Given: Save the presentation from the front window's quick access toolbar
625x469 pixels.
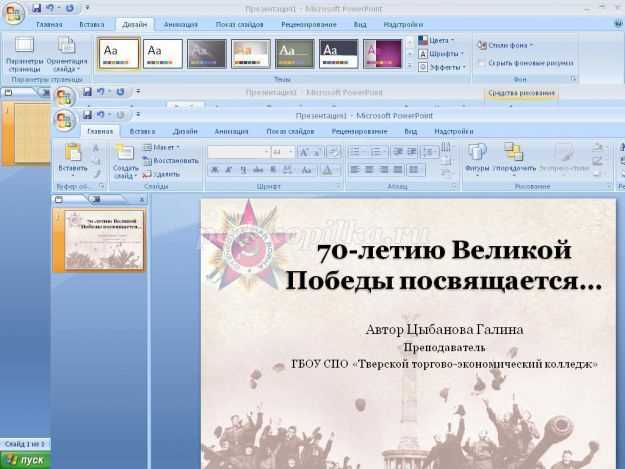Looking at the screenshot, I should [87, 115].
